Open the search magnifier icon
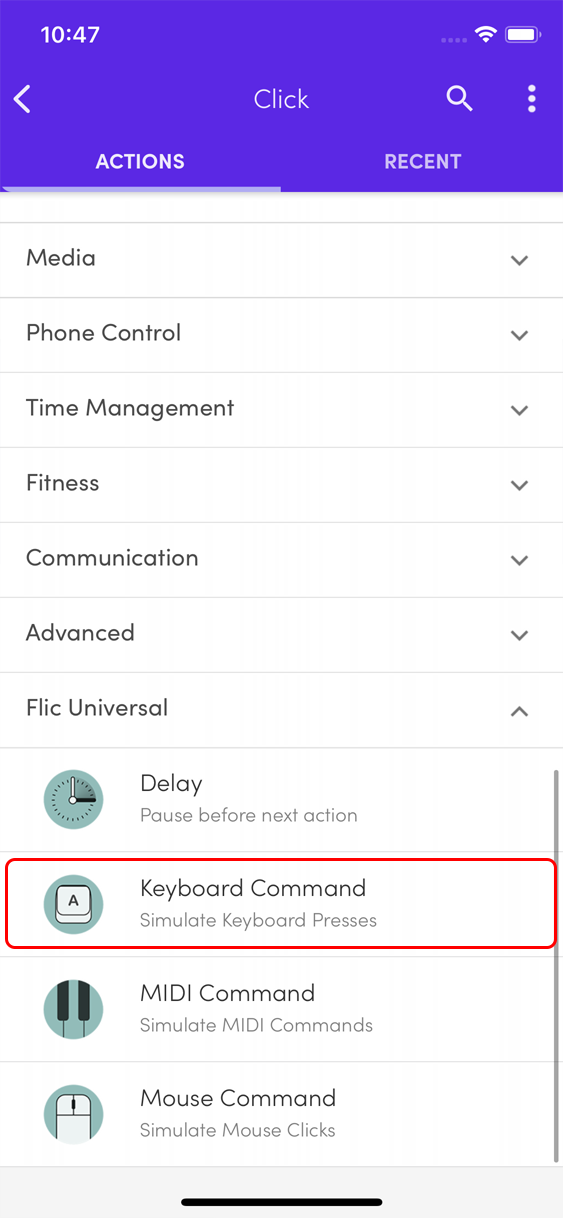Image resolution: width=563 pixels, height=1218 pixels. click(459, 98)
